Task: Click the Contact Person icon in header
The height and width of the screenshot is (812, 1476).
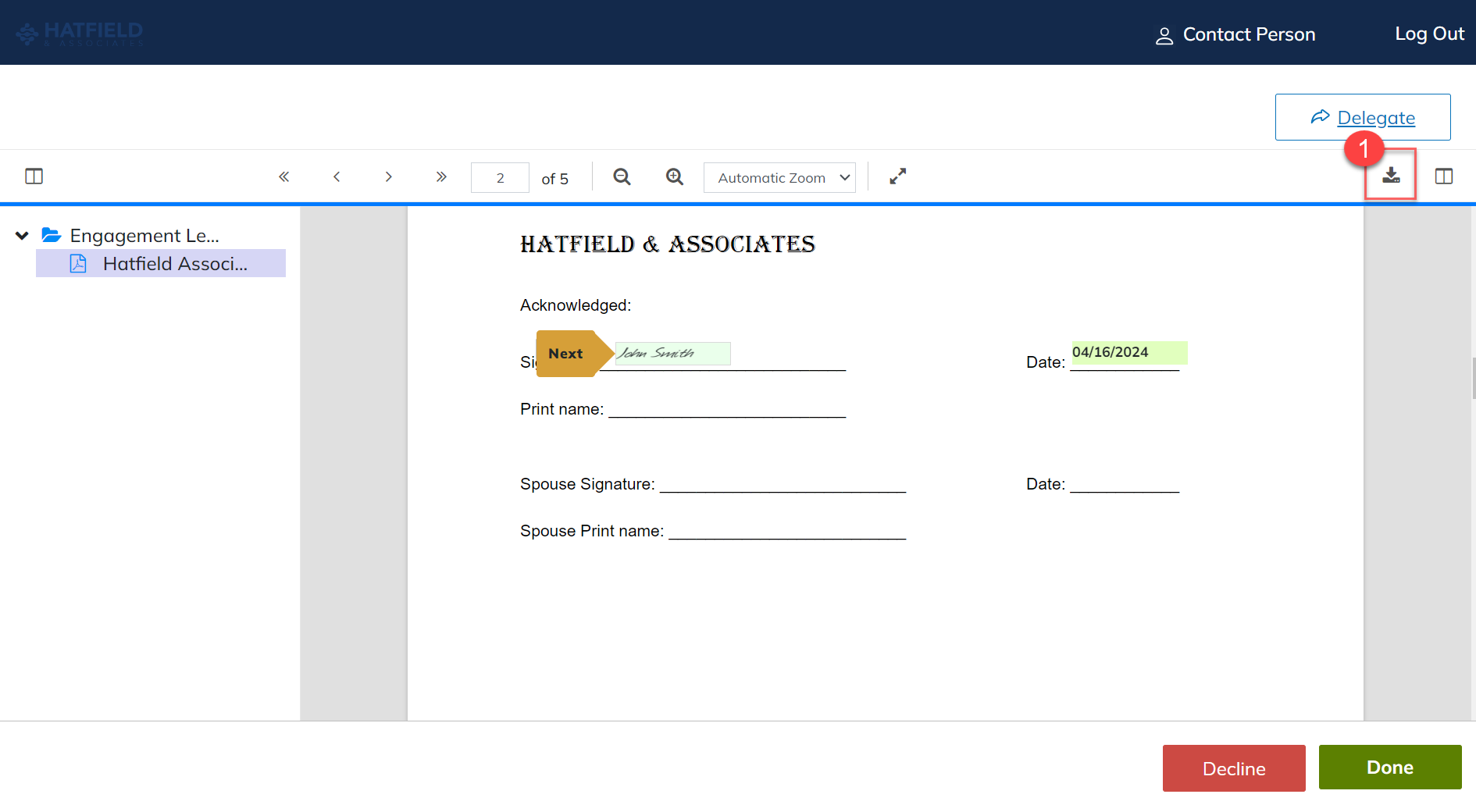Action: point(1164,35)
